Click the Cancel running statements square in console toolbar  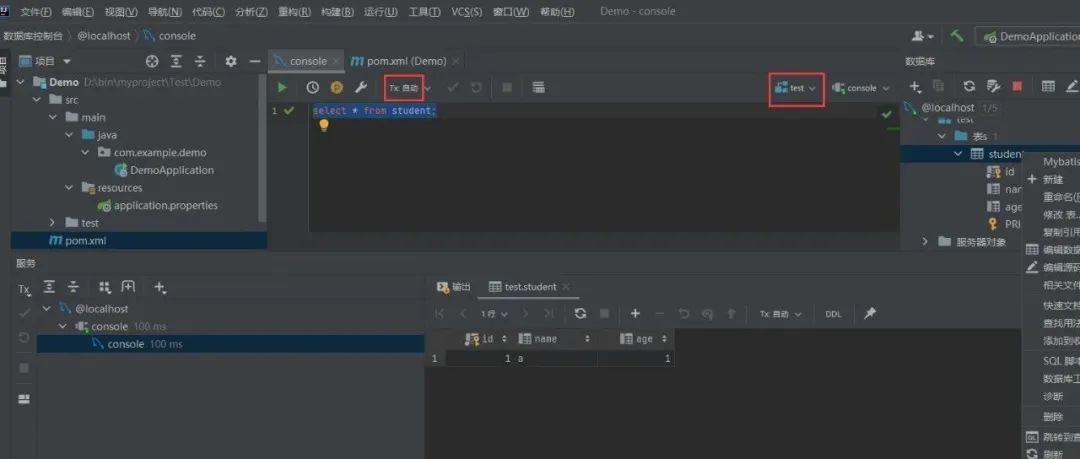point(507,88)
